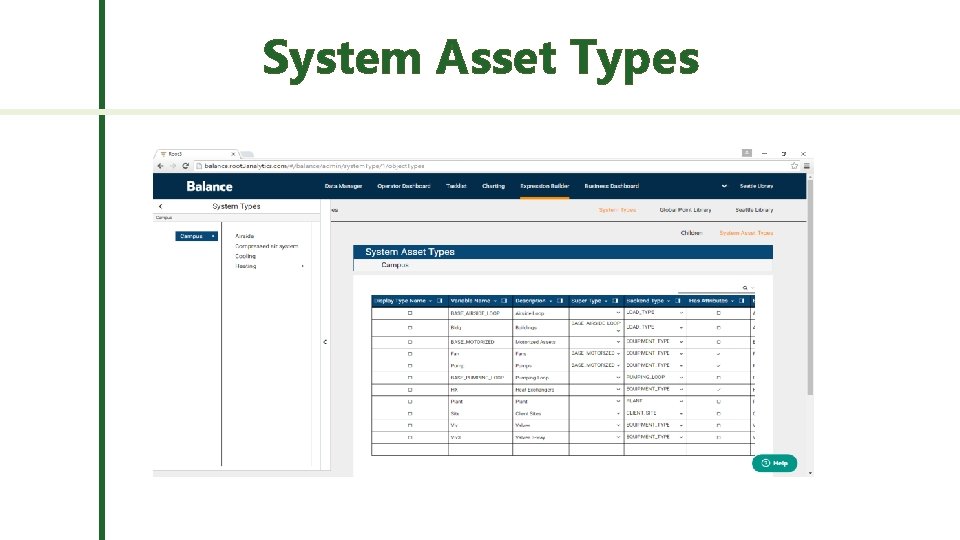This screenshot has width=960, height=540.
Task: Toggle pin icon on Backend Type column
Action: tap(678, 301)
